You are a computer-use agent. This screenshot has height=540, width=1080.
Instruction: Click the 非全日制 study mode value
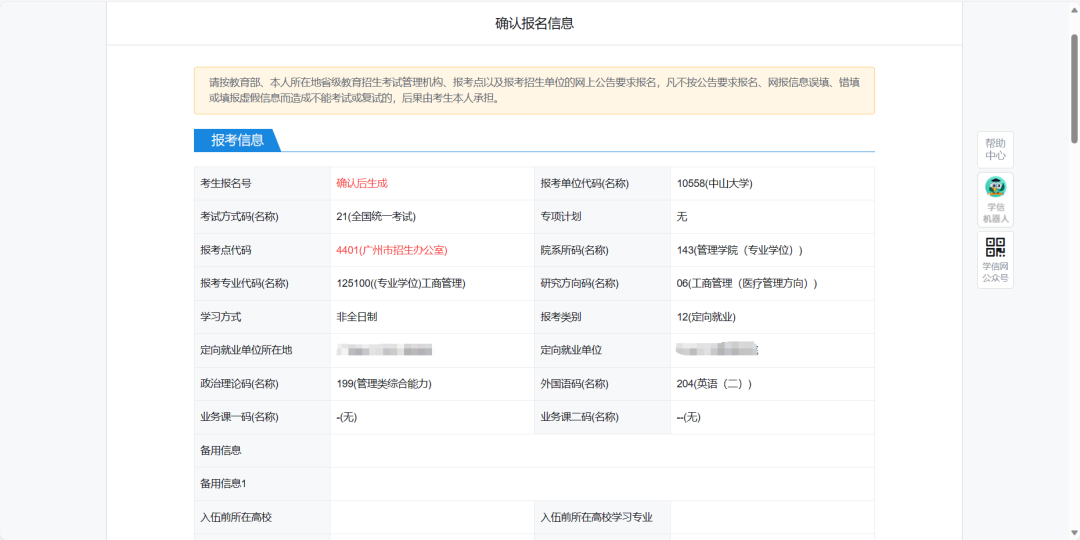coord(357,317)
